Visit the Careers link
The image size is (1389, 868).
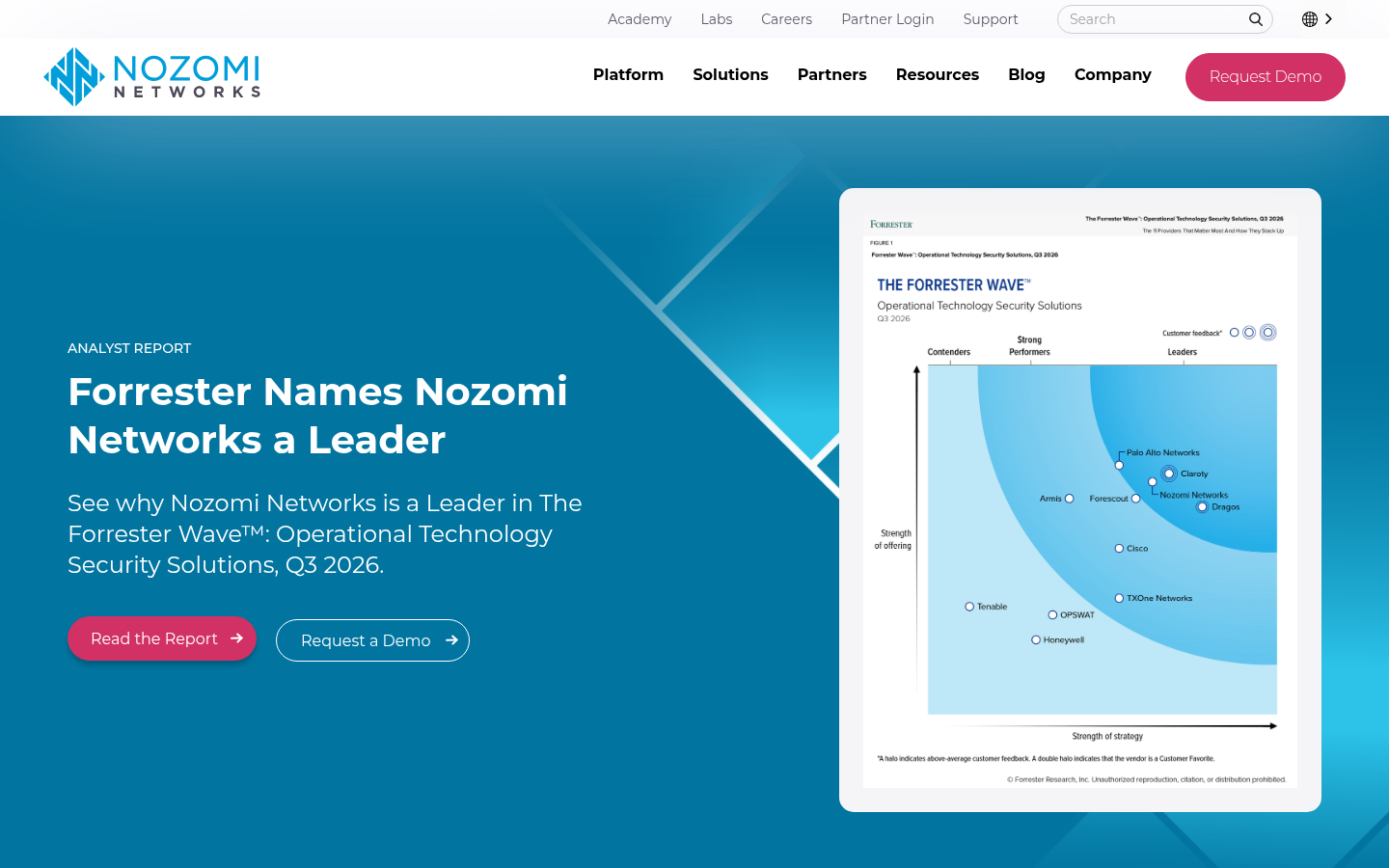(x=786, y=19)
